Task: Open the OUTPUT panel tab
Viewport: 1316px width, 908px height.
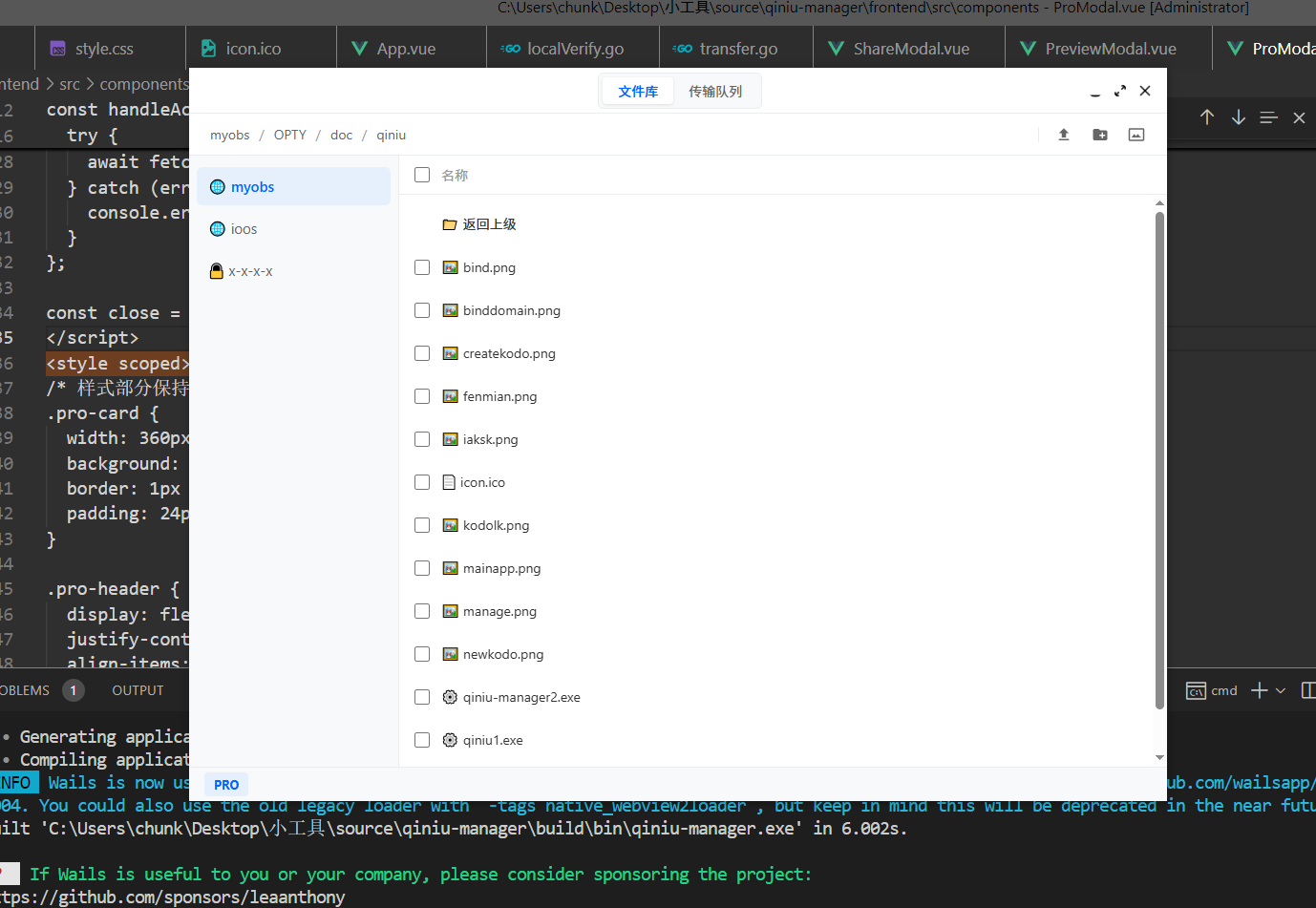Action: click(138, 690)
